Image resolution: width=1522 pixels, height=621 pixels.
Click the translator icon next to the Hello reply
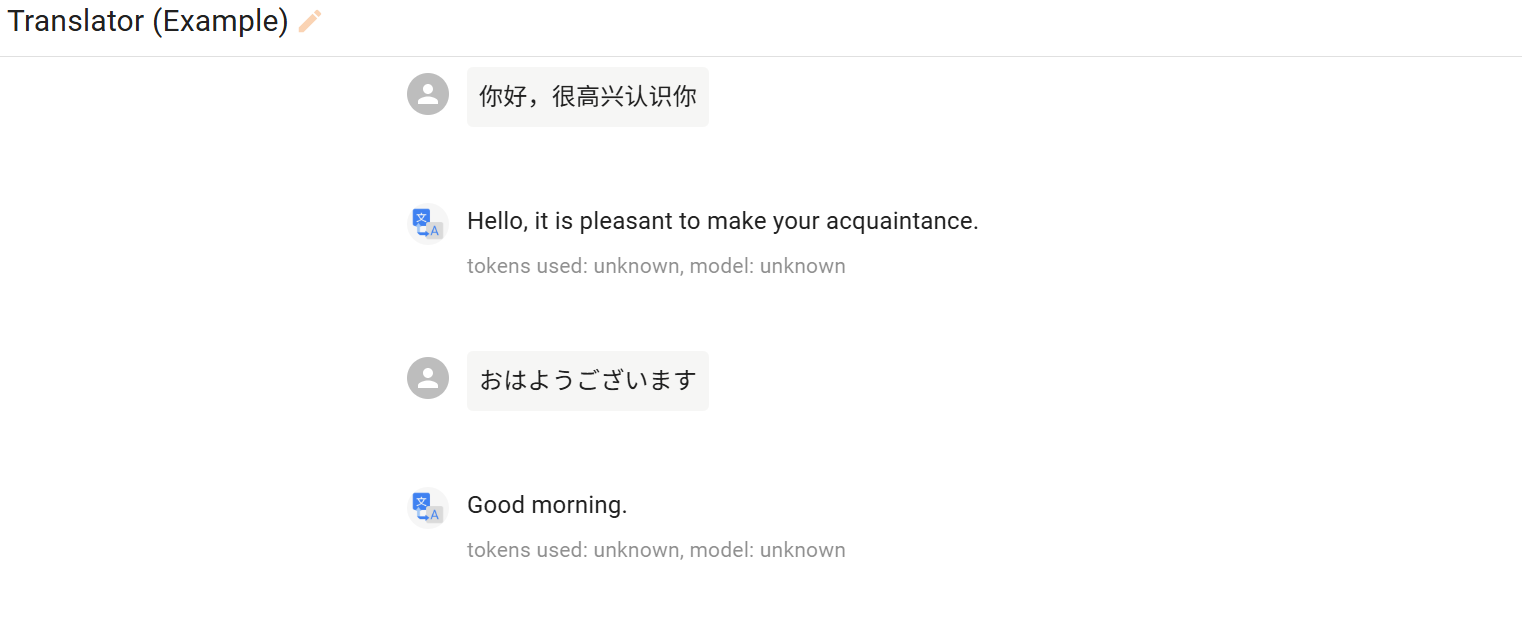tap(428, 223)
